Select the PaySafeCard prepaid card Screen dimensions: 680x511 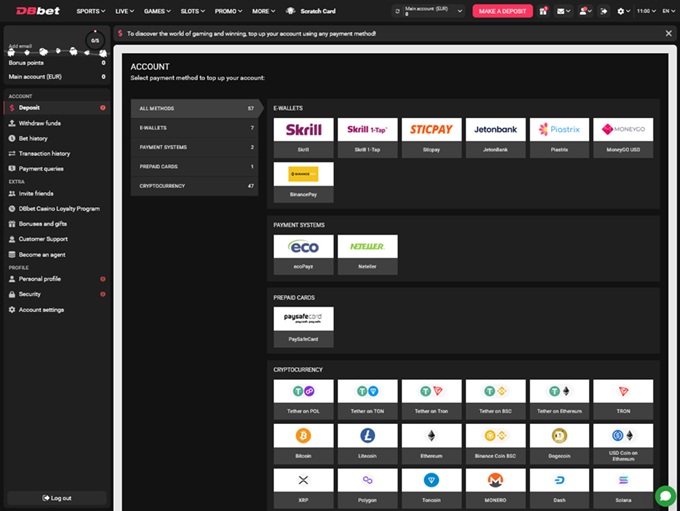click(303, 324)
